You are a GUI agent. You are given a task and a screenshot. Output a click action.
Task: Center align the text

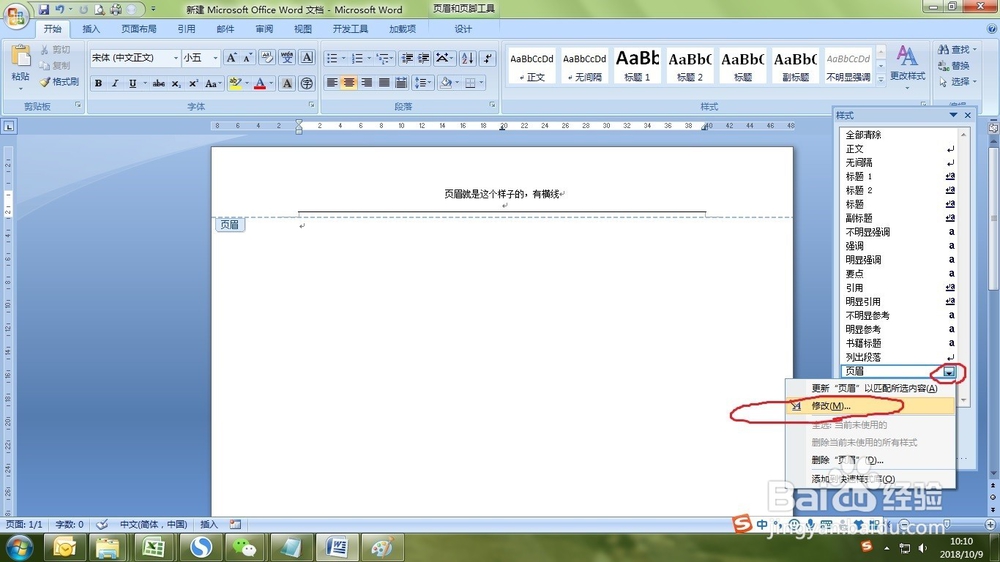(x=349, y=83)
